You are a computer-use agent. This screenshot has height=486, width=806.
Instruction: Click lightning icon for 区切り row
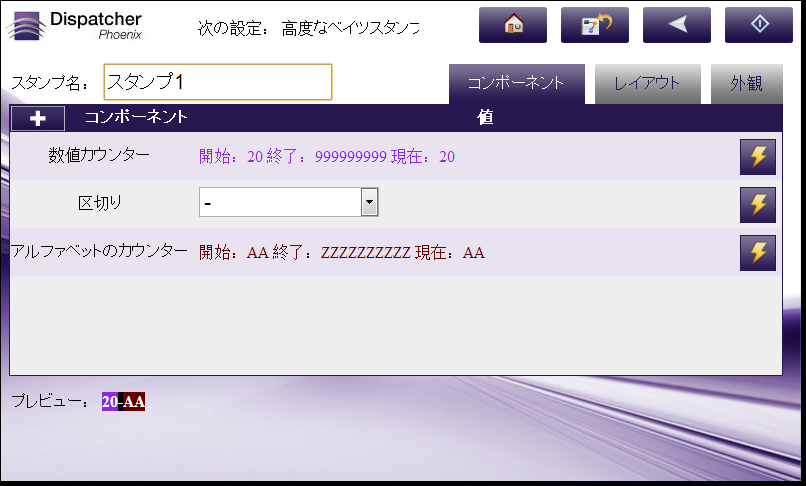tap(758, 205)
